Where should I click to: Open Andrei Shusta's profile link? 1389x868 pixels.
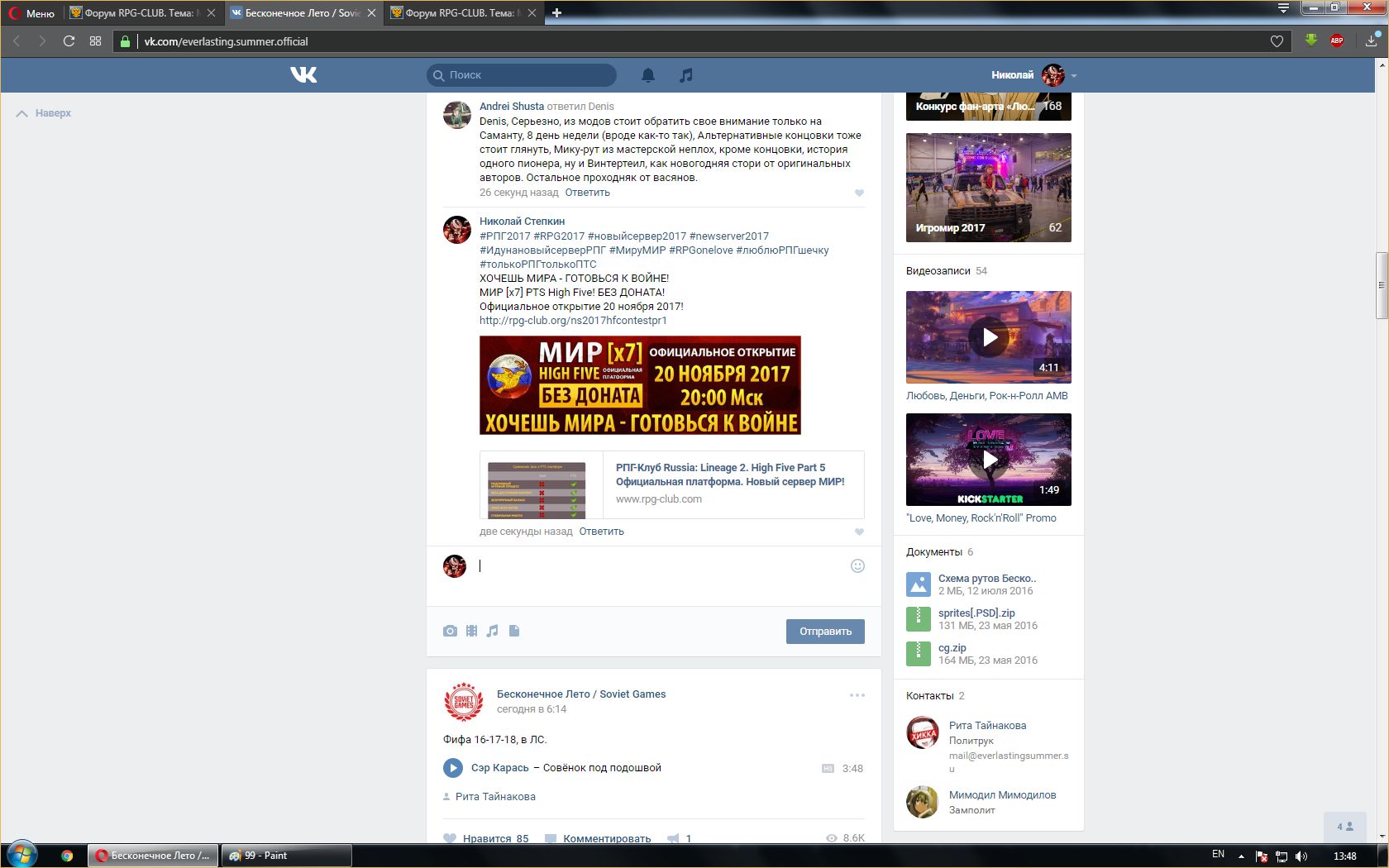point(512,107)
